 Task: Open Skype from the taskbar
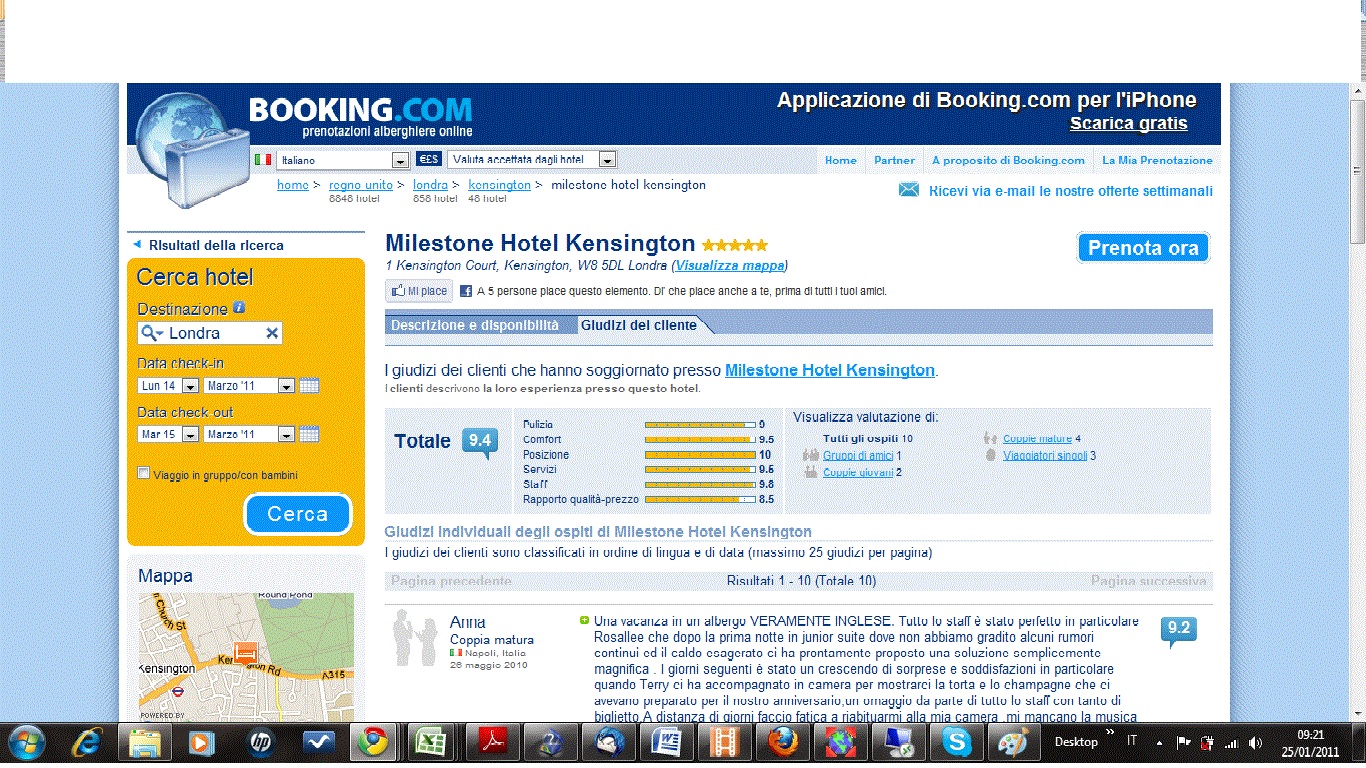956,743
